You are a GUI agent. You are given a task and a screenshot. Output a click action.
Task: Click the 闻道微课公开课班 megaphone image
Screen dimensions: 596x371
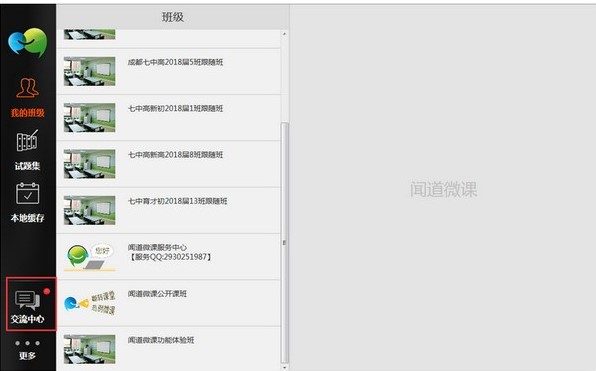90,303
